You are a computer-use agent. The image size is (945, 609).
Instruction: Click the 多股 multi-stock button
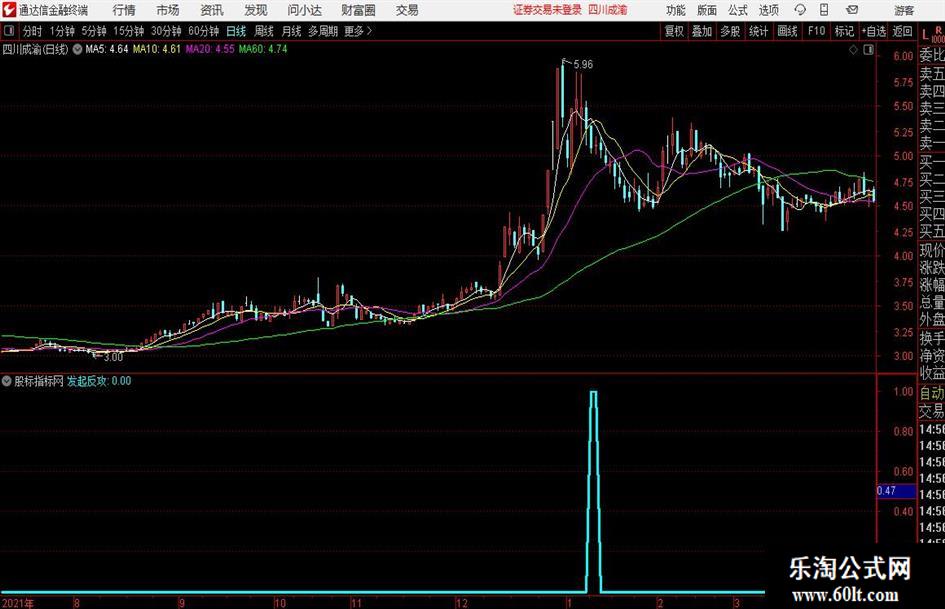(730, 31)
